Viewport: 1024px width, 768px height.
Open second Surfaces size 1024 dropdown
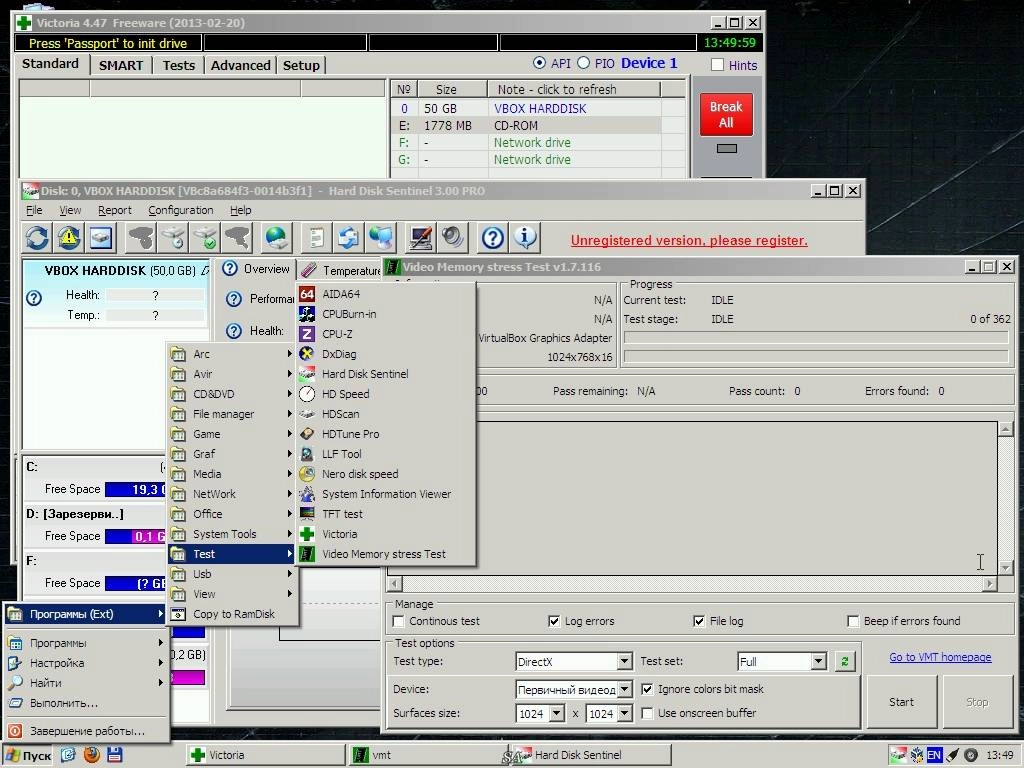point(625,713)
